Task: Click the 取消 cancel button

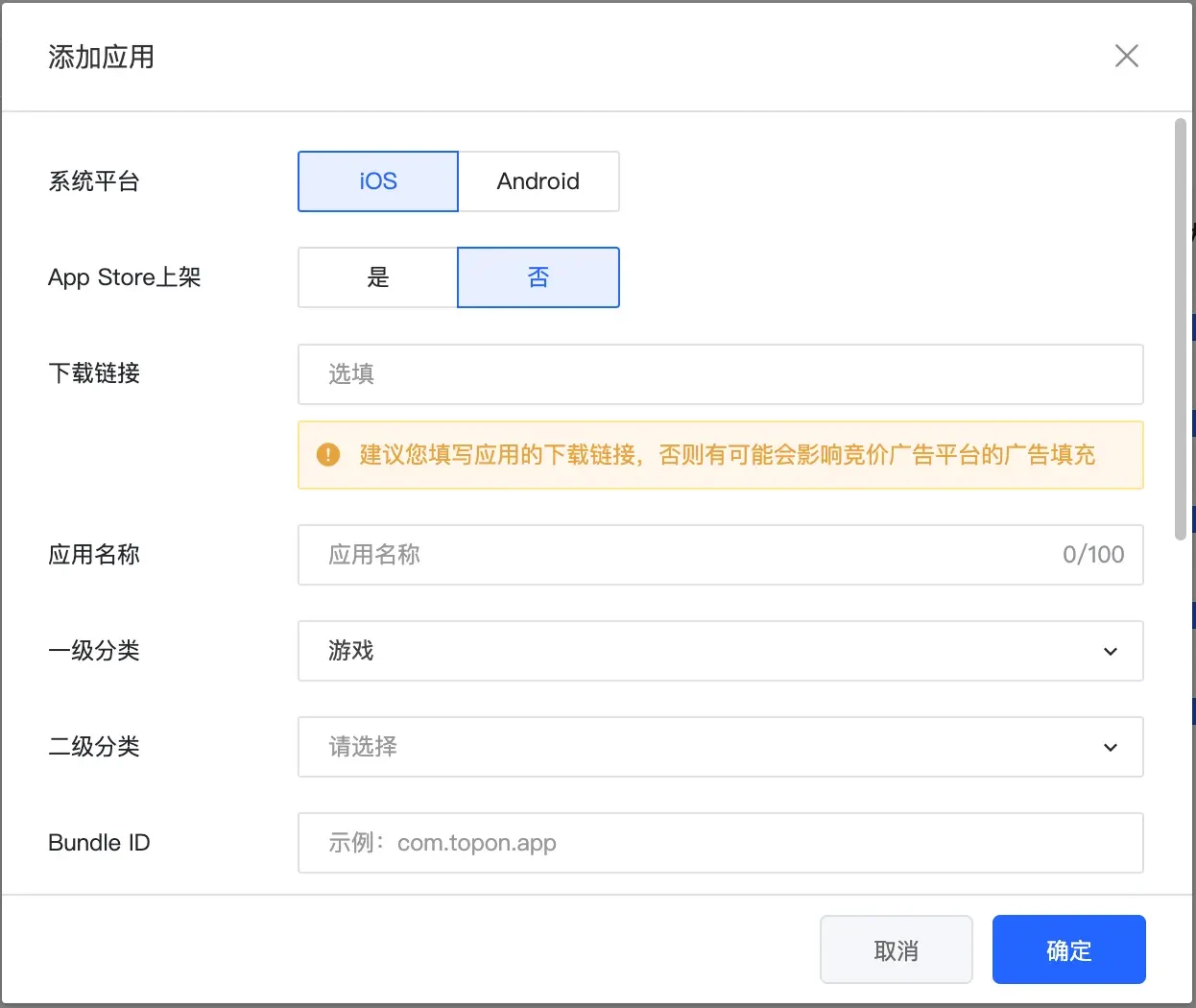Action: 896,949
